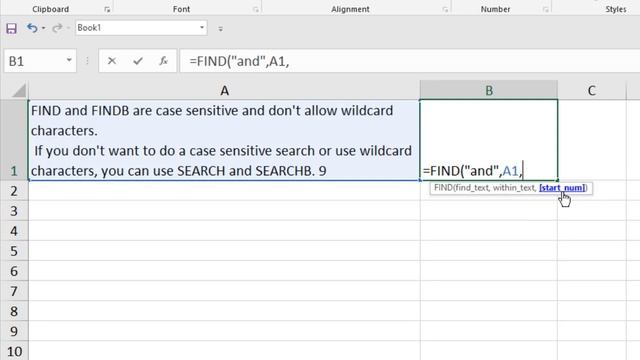Screen dimensions: 640x360
Task: Select row 1 header
Action: [14, 140]
